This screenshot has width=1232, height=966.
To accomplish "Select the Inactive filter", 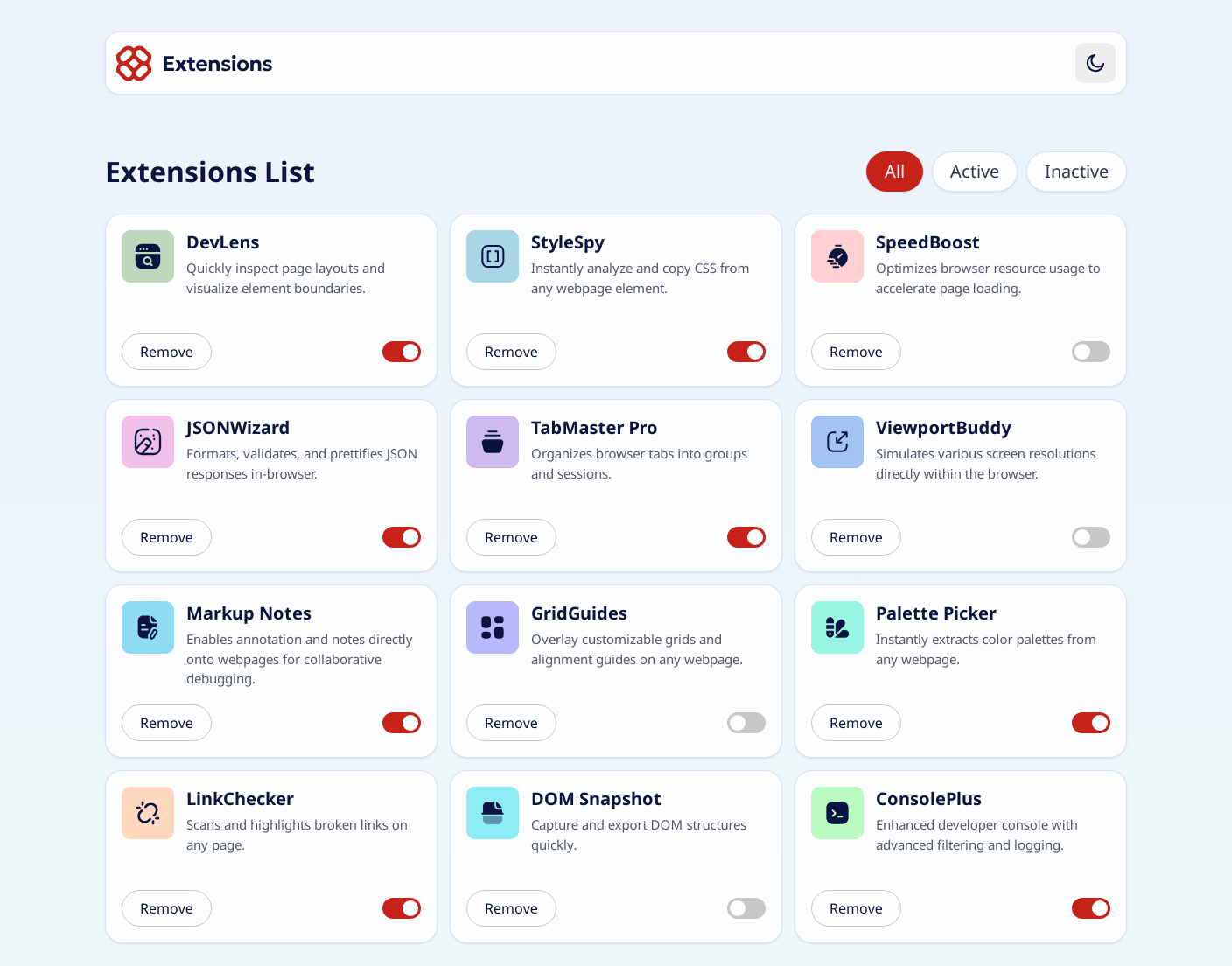I will [x=1076, y=171].
